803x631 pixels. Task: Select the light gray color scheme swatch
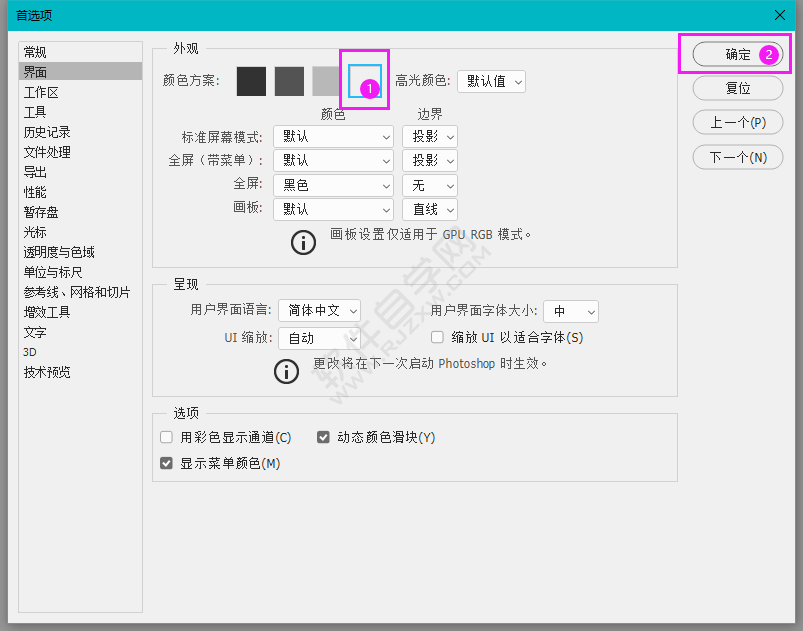[x=327, y=81]
